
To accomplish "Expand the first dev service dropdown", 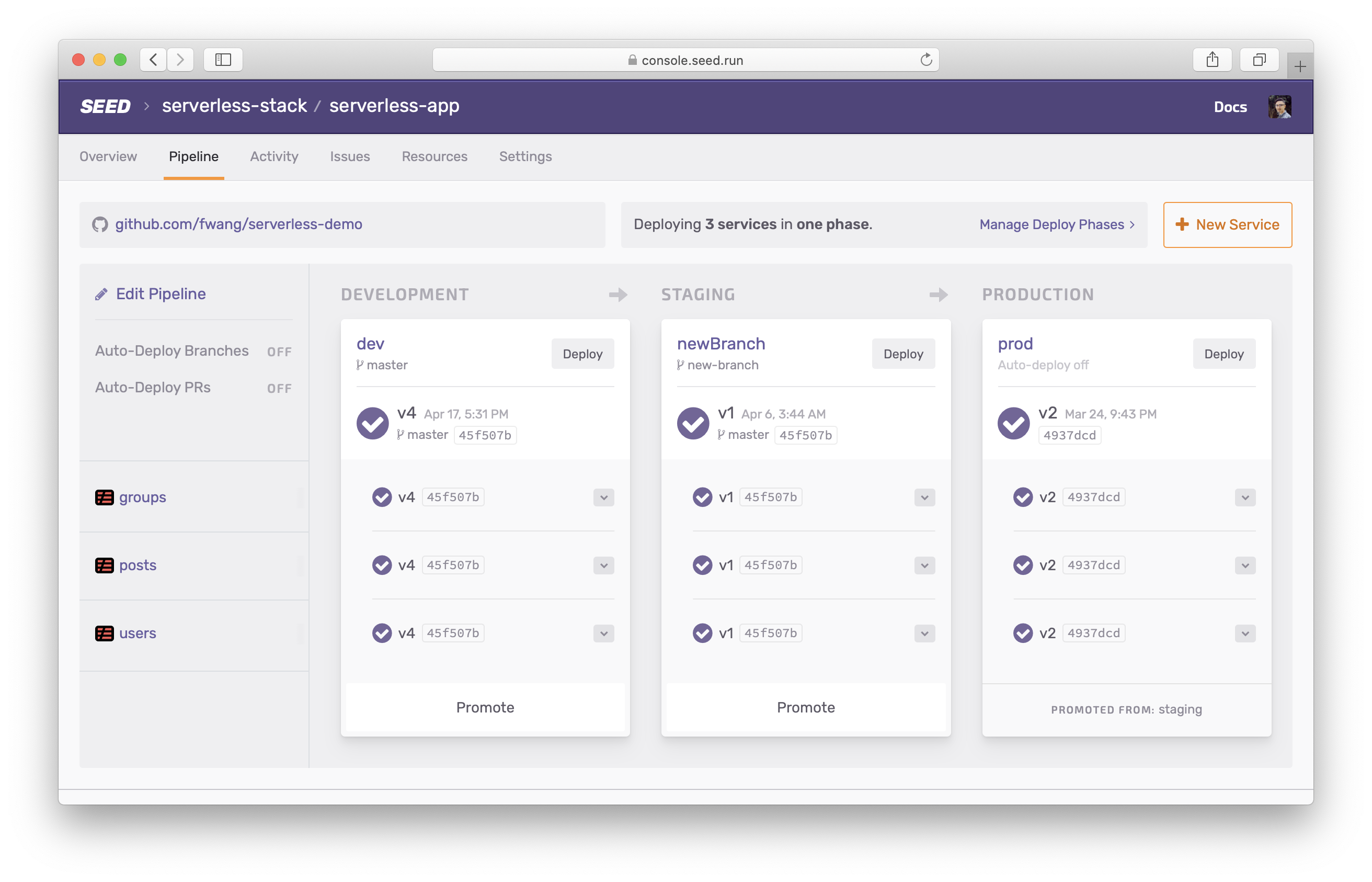I will pos(603,497).
